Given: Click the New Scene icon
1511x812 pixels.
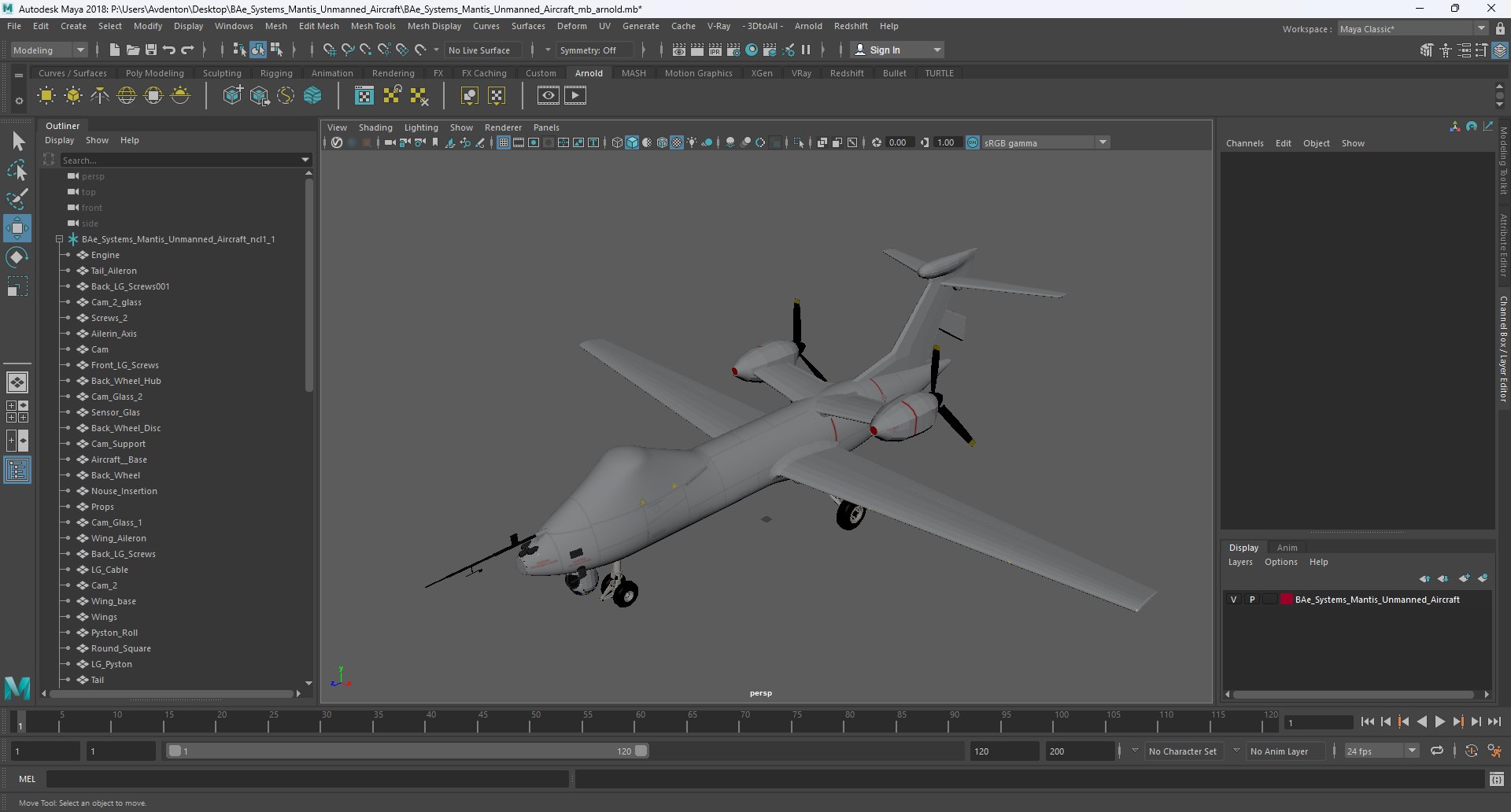Looking at the screenshot, I should [x=115, y=50].
